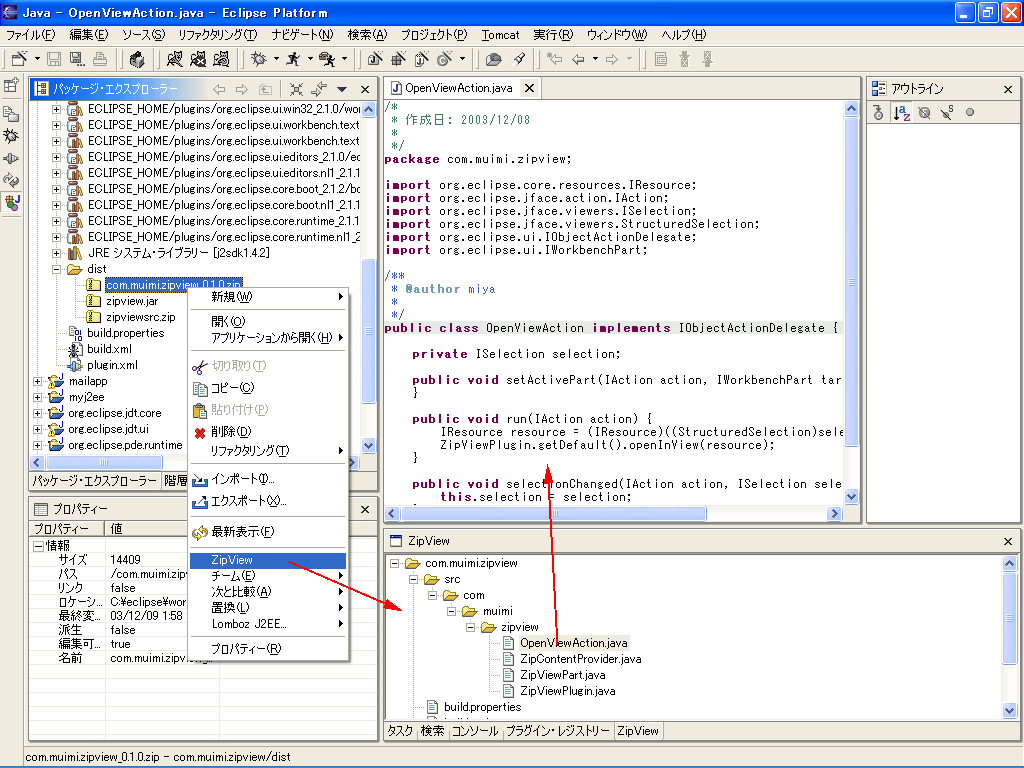Close the OpenViewAction.java editor tab
This screenshot has height=768, width=1024.
(528, 88)
